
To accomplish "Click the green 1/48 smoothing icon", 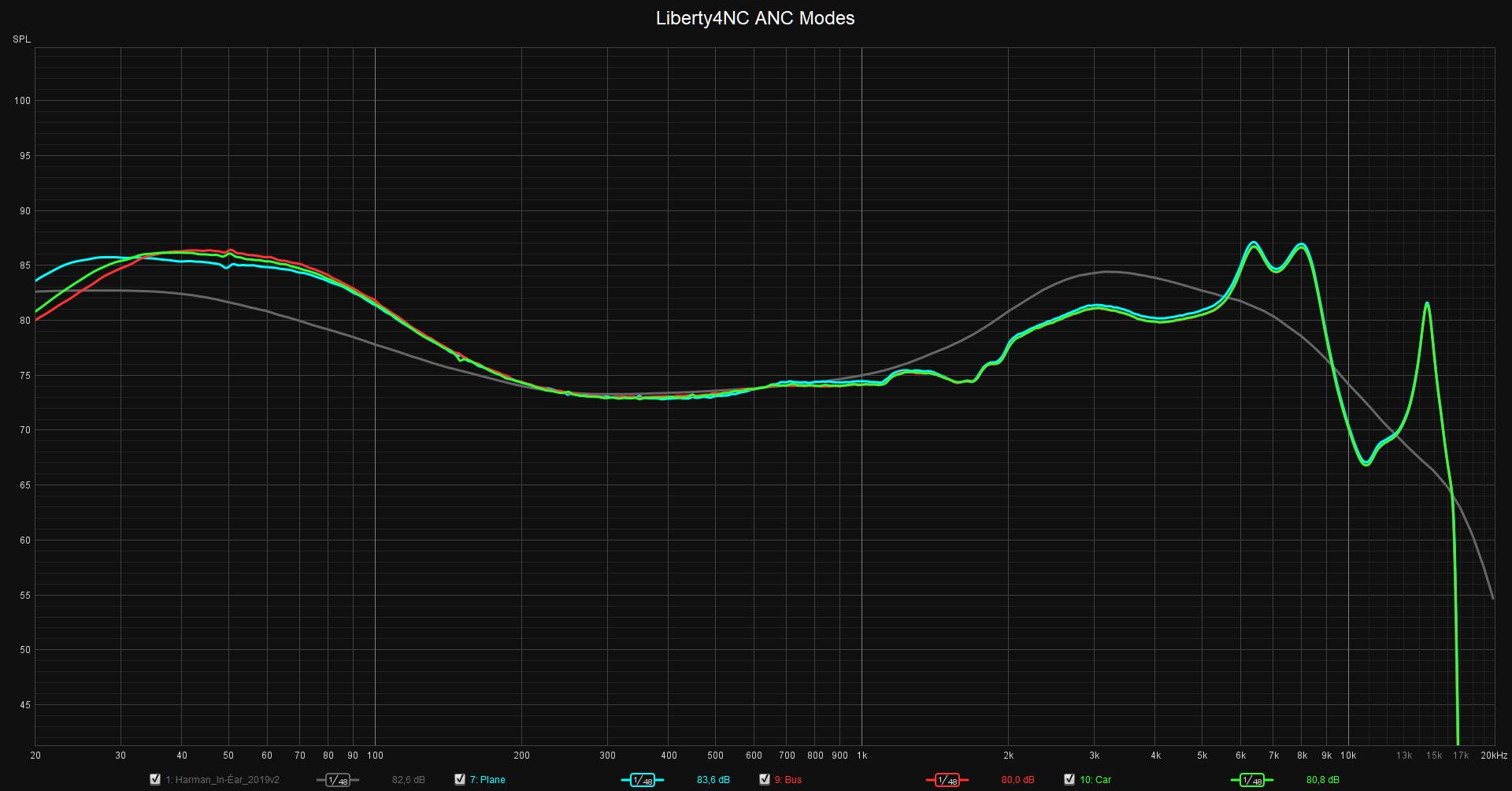I will (x=1252, y=780).
